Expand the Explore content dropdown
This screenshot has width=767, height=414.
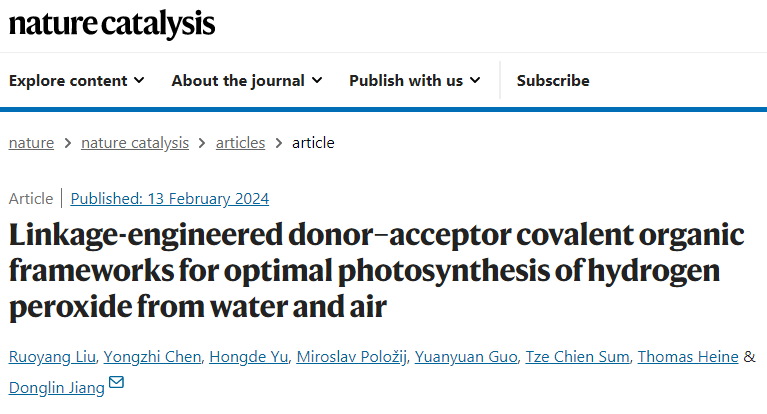(77, 80)
